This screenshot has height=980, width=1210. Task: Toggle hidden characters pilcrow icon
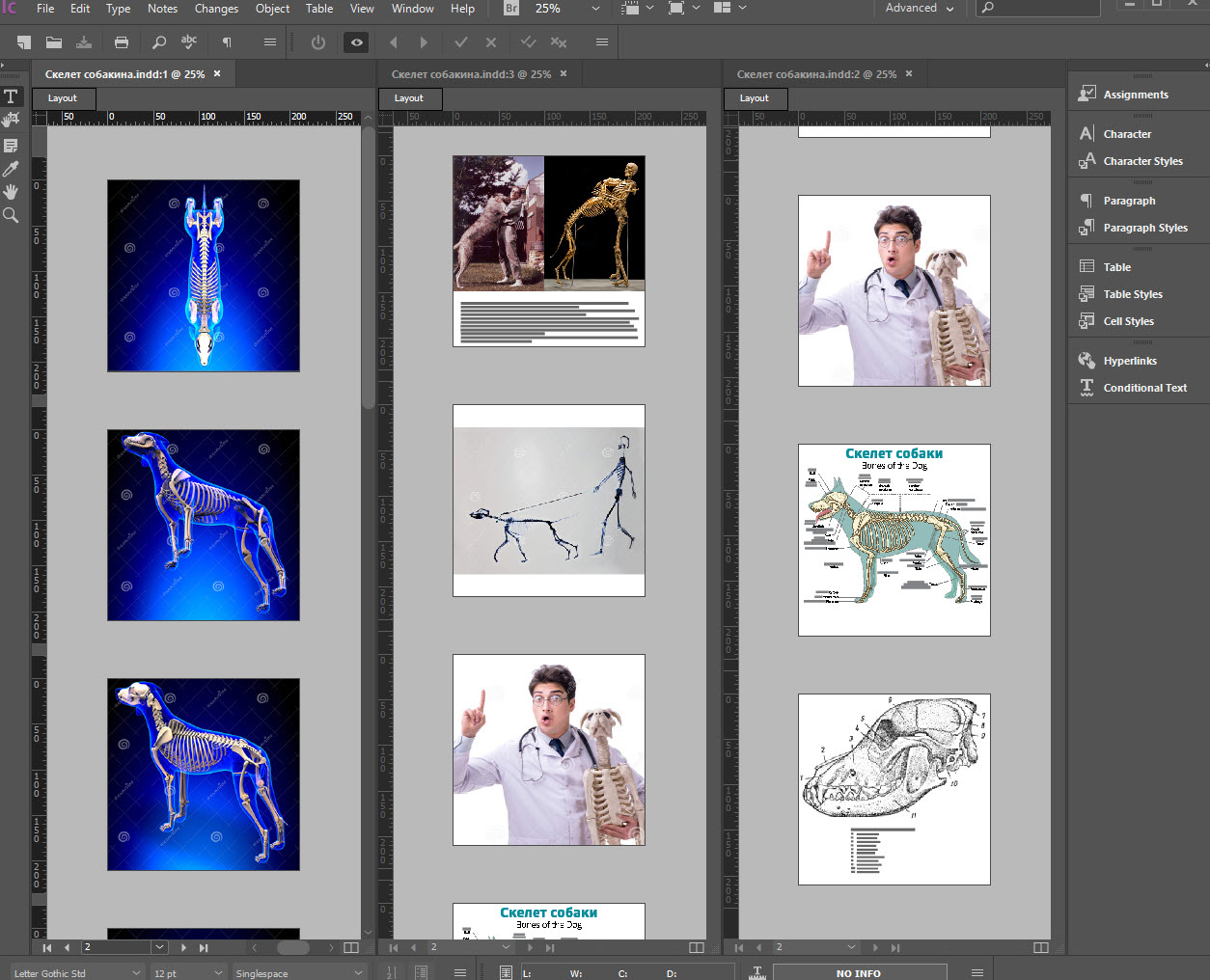227,42
